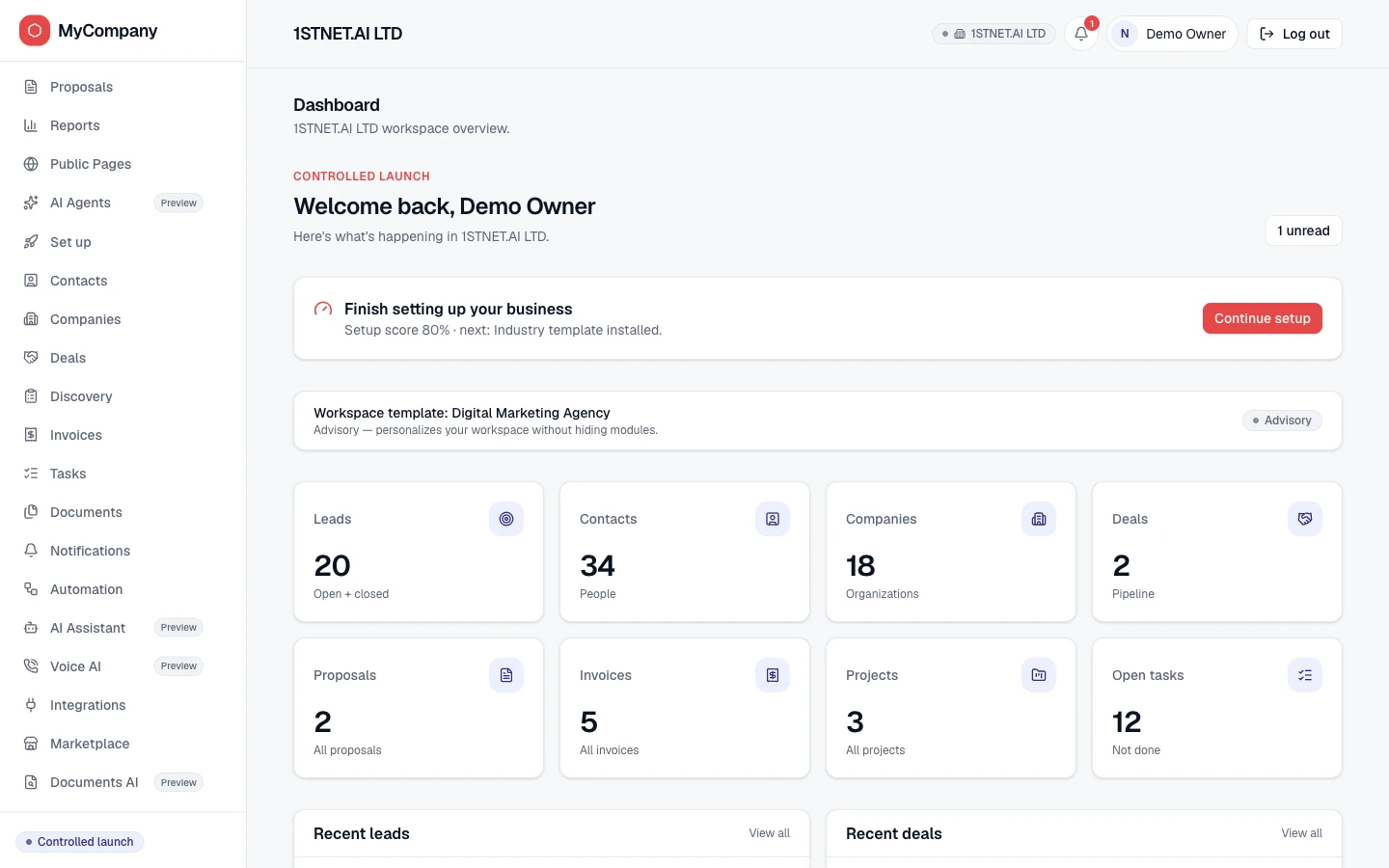The width and height of the screenshot is (1389, 868).
Task: Click the Projects card folder icon
Action: (1039, 675)
